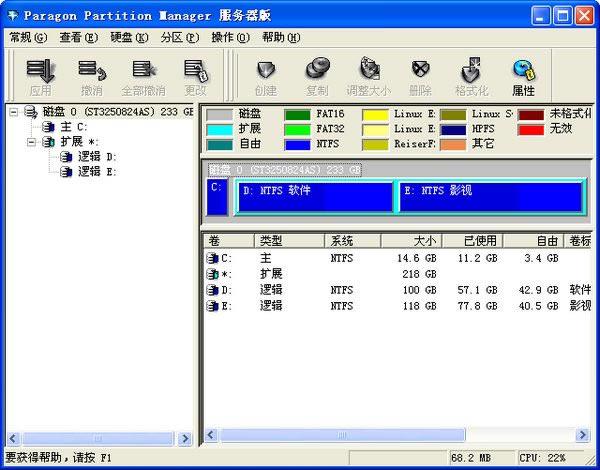The height and width of the screenshot is (470, 600).
Task: Click the 全部撤消 (Undo All) icon
Action: click(x=143, y=75)
